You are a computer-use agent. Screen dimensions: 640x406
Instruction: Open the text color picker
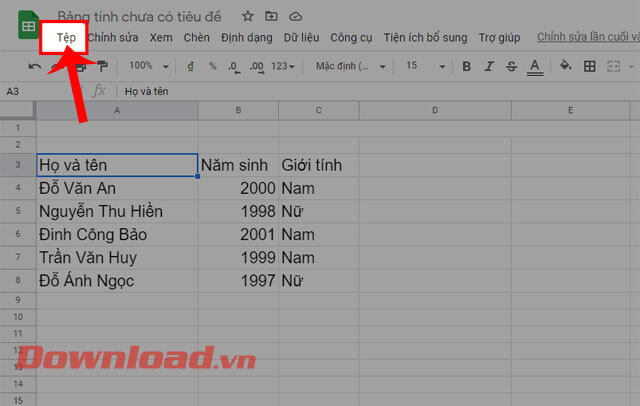click(535, 67)
